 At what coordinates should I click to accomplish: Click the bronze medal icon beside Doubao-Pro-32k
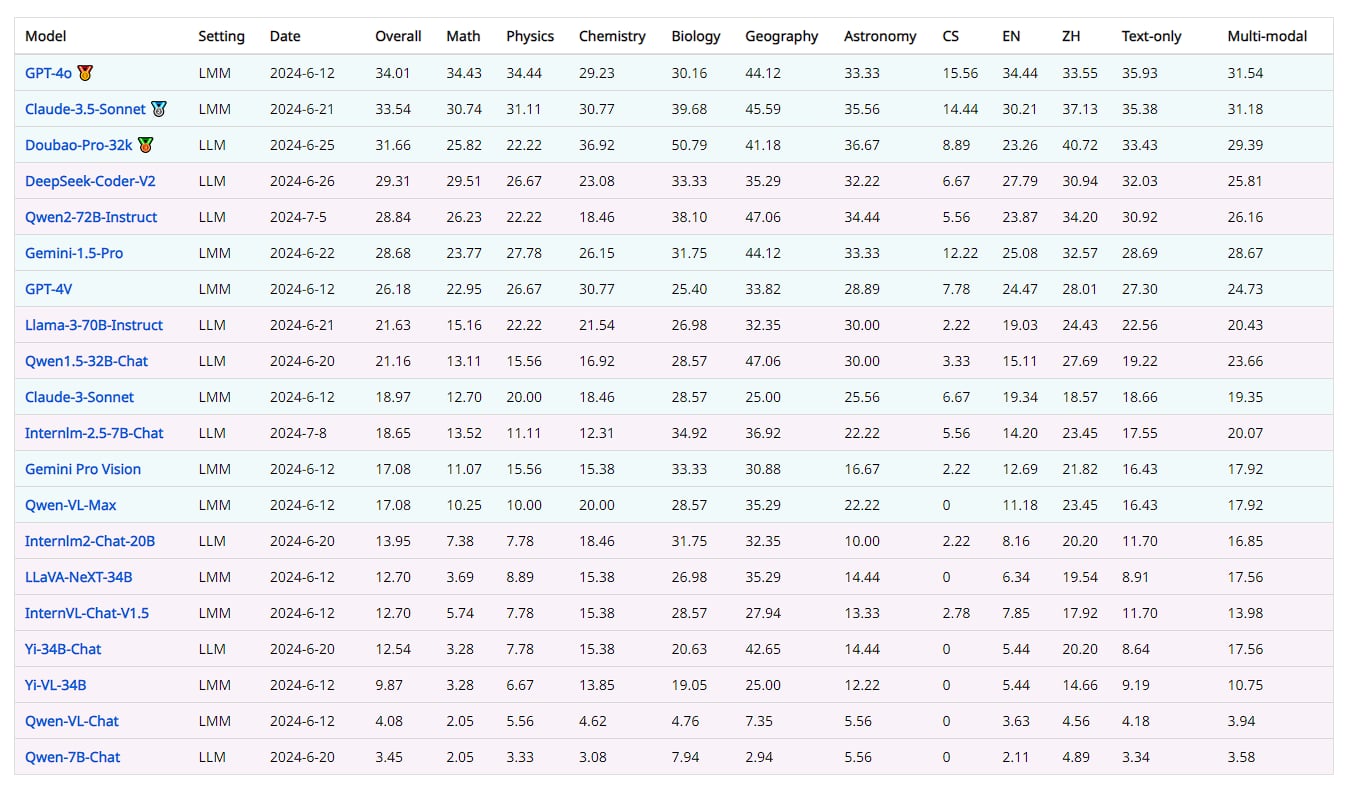click(146, 145)
